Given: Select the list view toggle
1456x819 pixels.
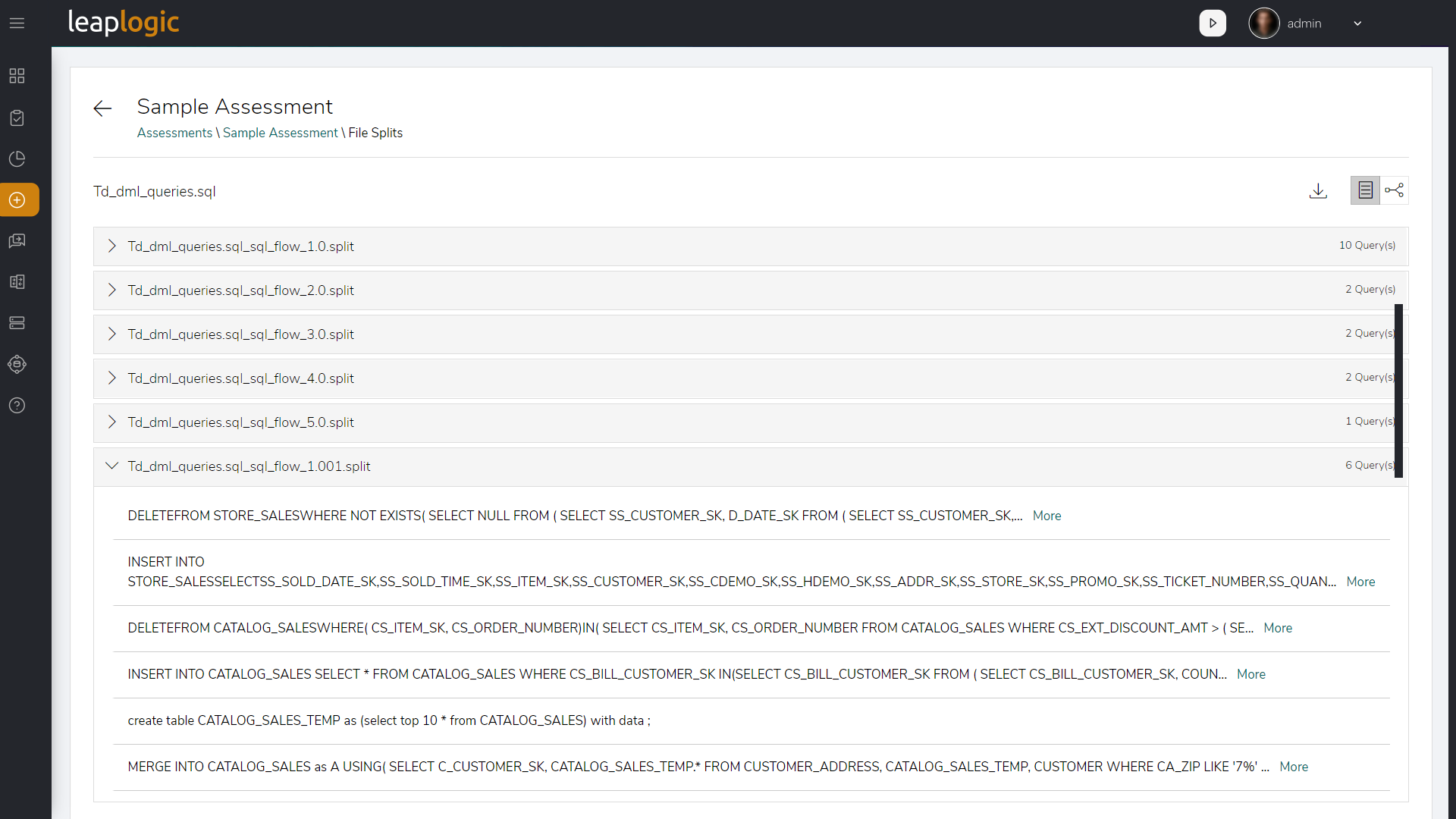Looking at the screenshot, I should [1365, 190].
